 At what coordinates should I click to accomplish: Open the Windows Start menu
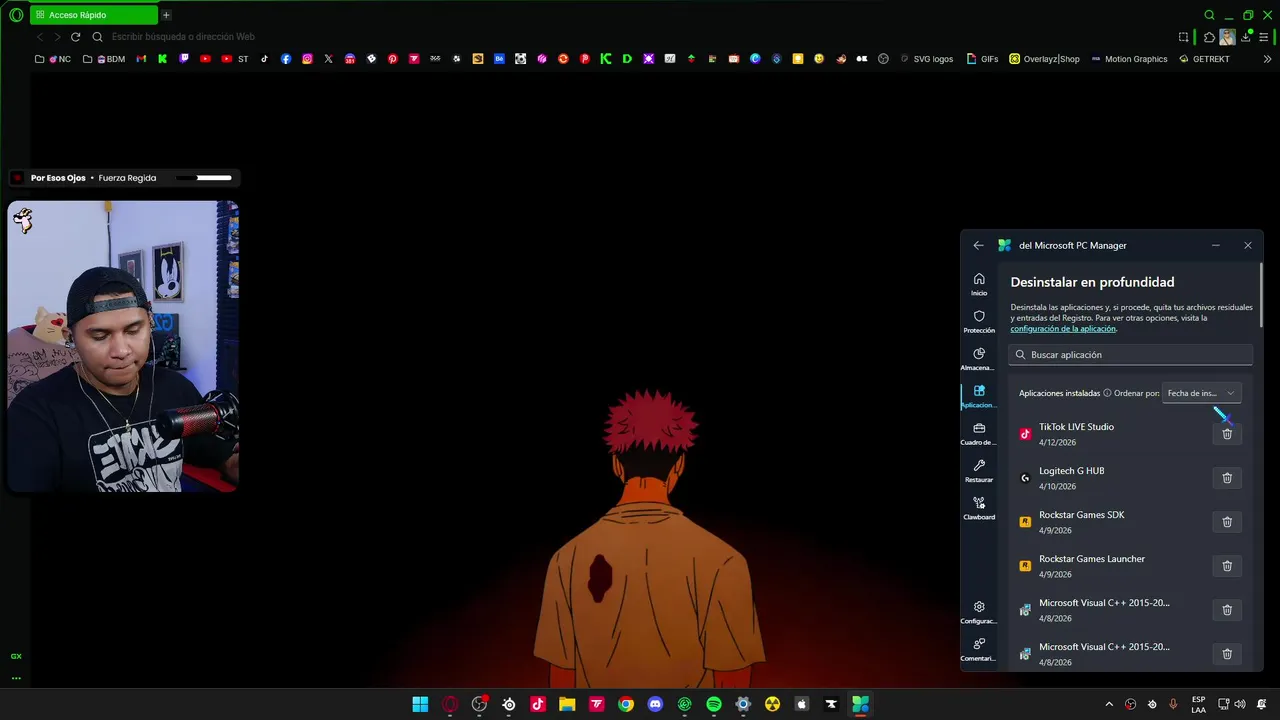tap(420, 704)
